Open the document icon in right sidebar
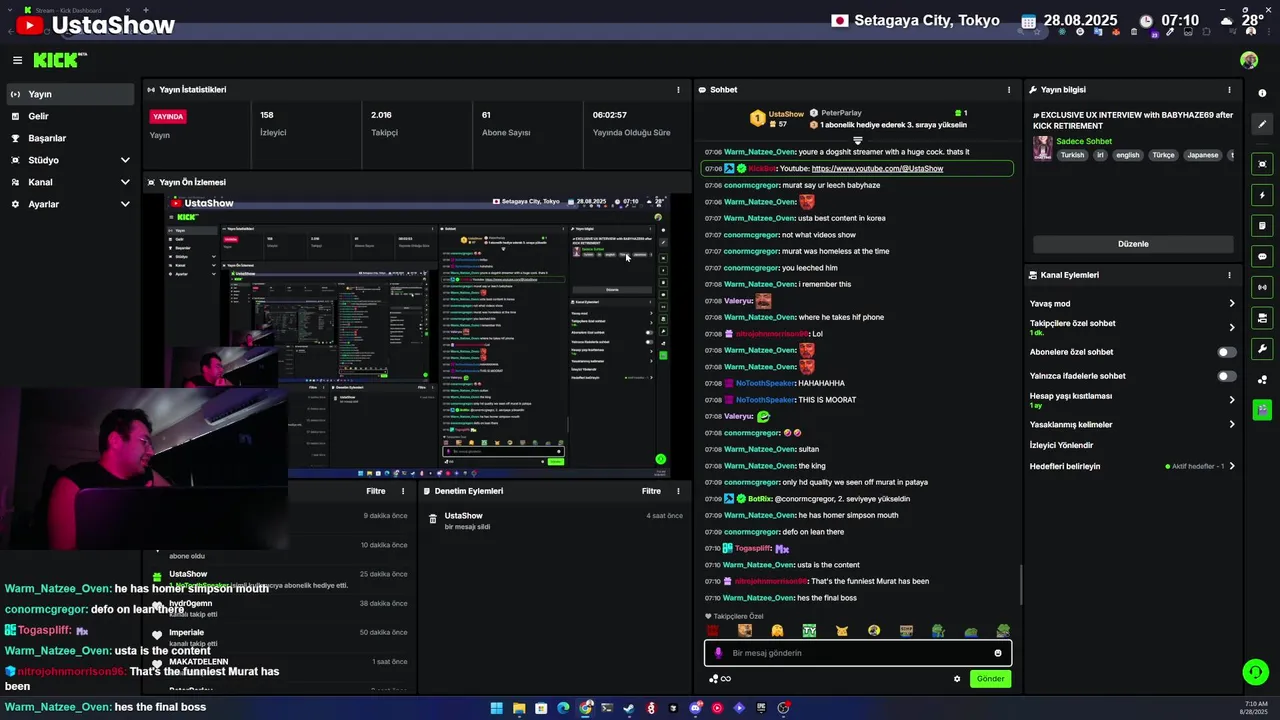The image size is (1280, 720). coord(1262,226)
